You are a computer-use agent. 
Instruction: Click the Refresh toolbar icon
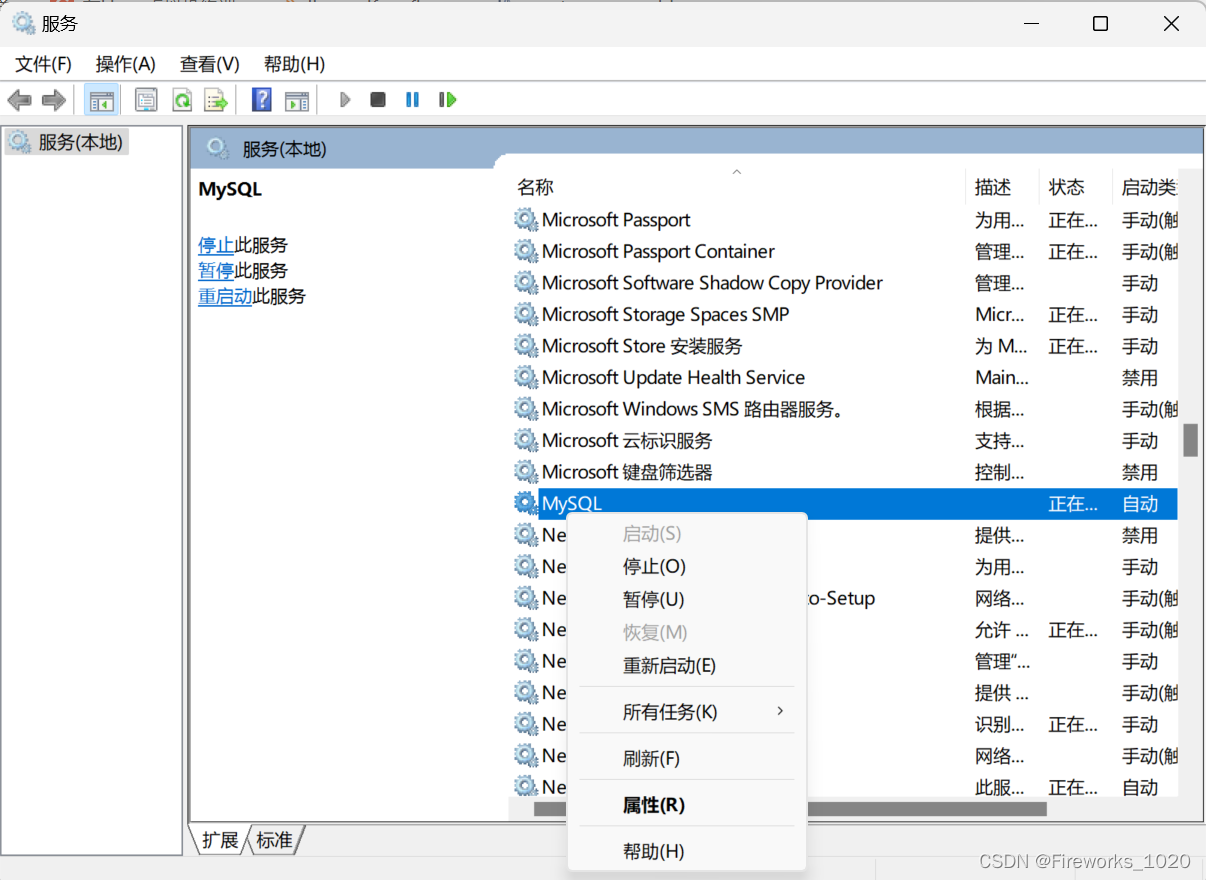tap(182, 99)
